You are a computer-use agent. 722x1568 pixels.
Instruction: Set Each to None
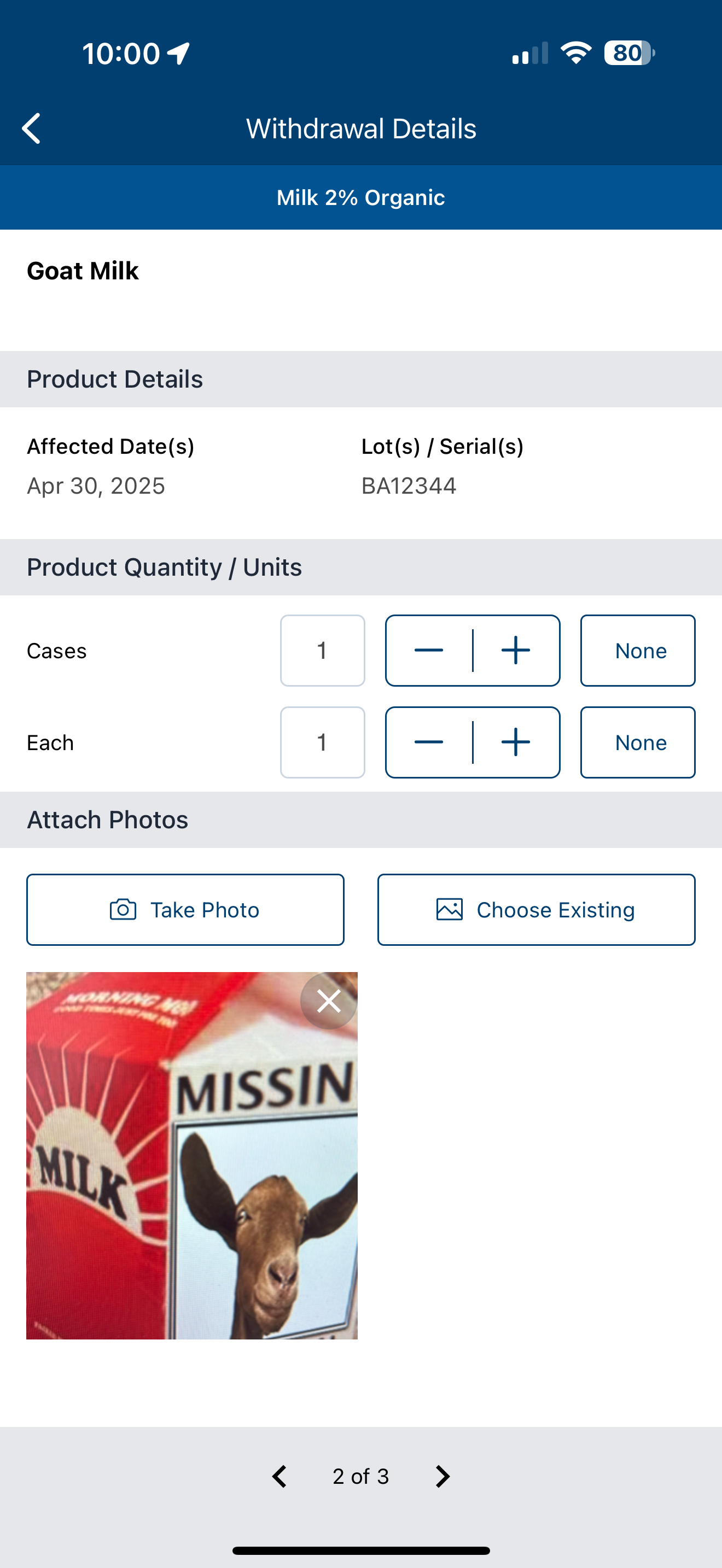637,742
